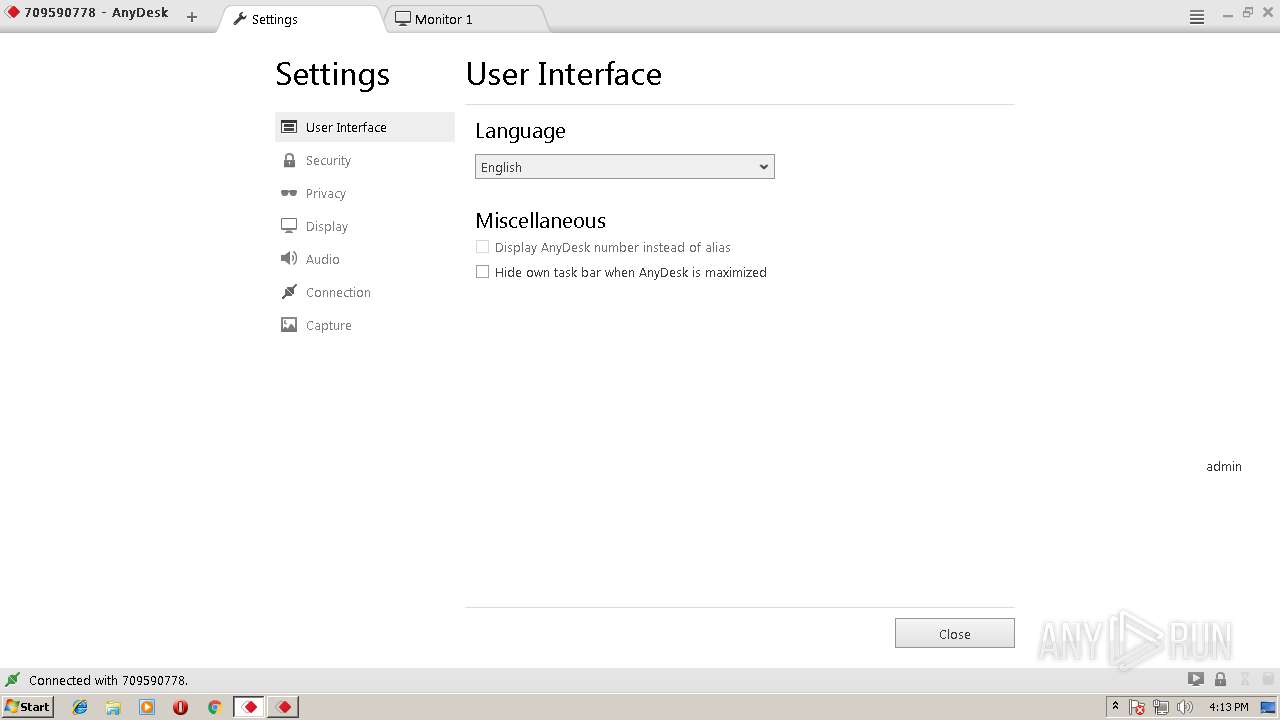Open the Audio settings section
This screenshot has height=720, width=1280.
pos(364,259)
